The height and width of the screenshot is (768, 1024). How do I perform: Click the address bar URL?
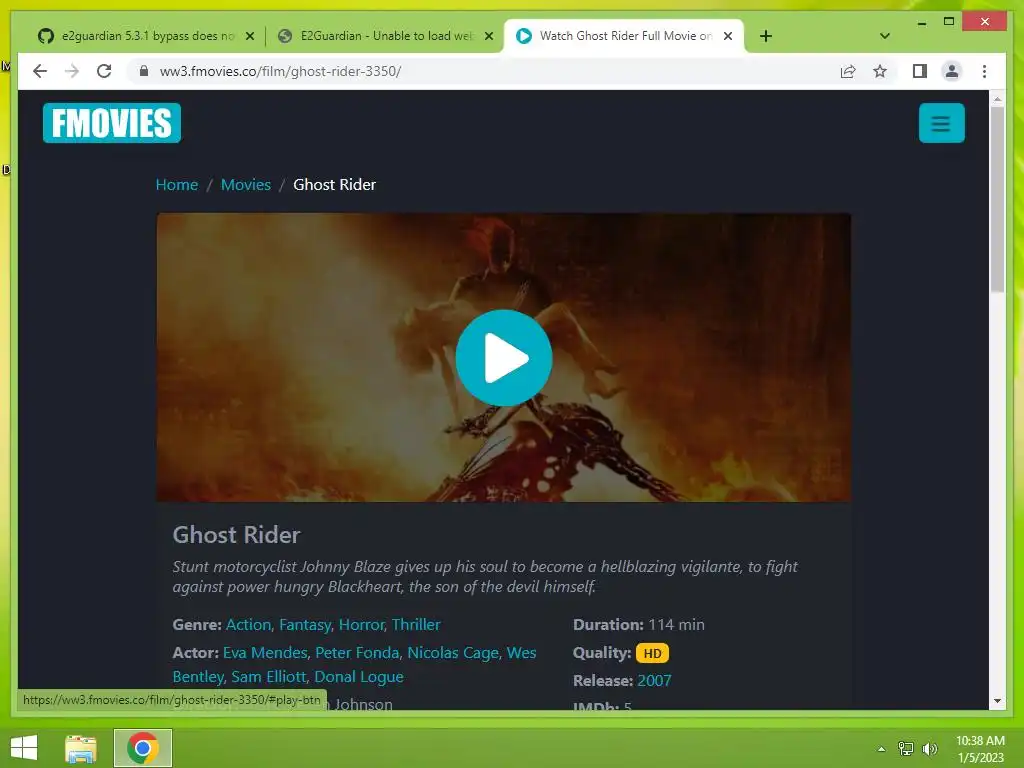(x=280, y=71)
